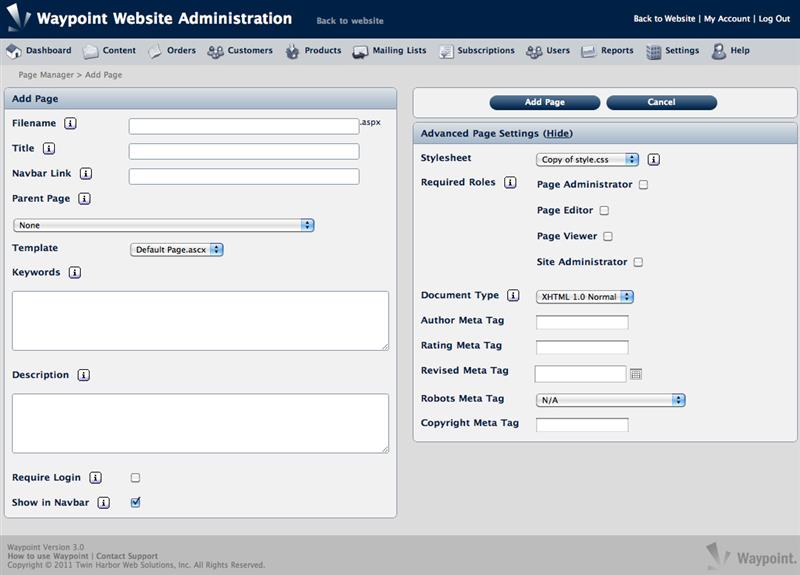Viewport: 800px width, 575px height.
Task: Click into the Navbar Link input
Action: (244, 176)
